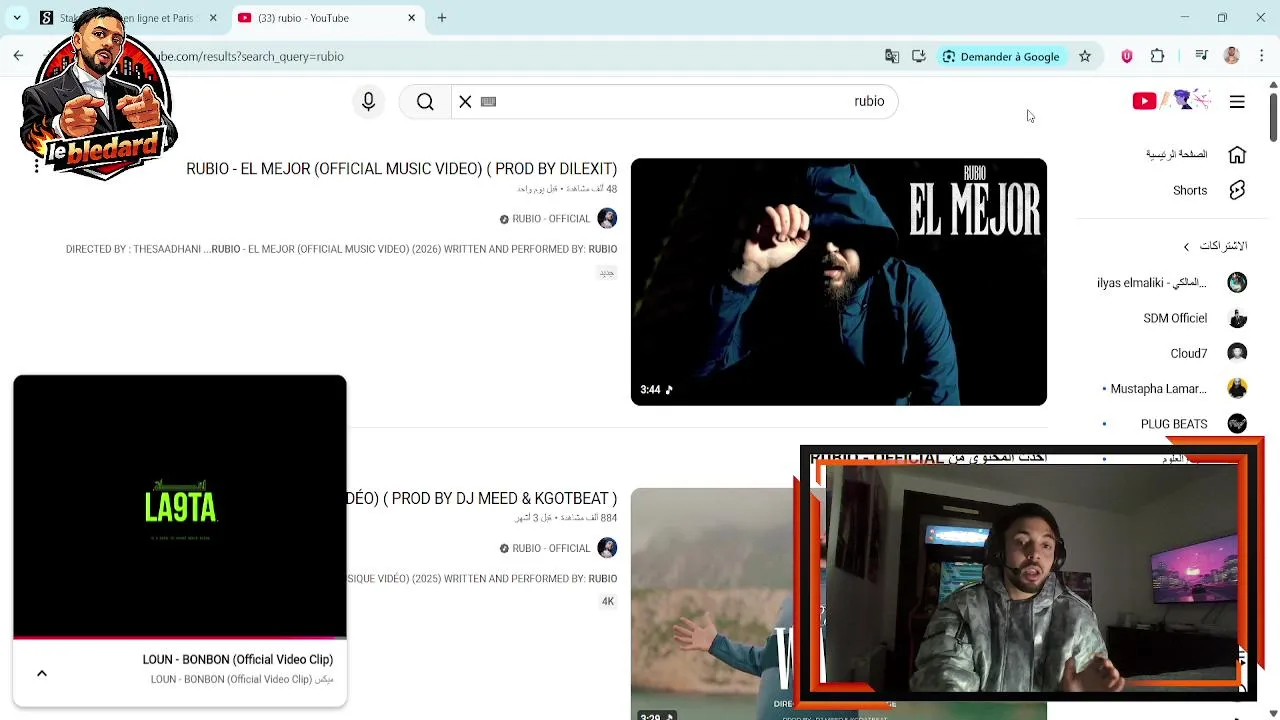The height and width of the screenshot is (720, 1280).
Task: Click the address bar URL
Action: pyautogui.click(x=250, y=57)
